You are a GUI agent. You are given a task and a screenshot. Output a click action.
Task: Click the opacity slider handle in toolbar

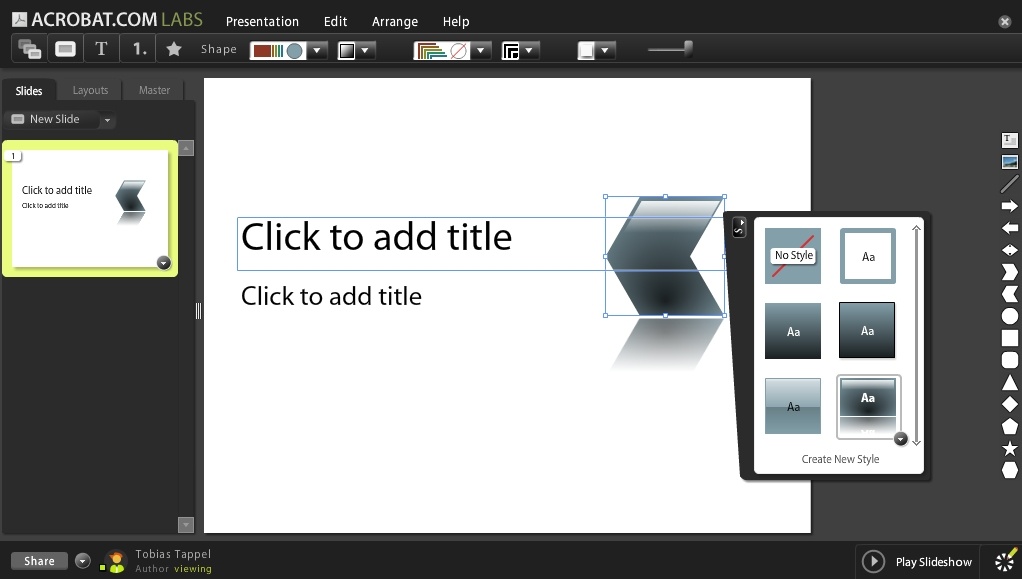(x=688, y=48)
